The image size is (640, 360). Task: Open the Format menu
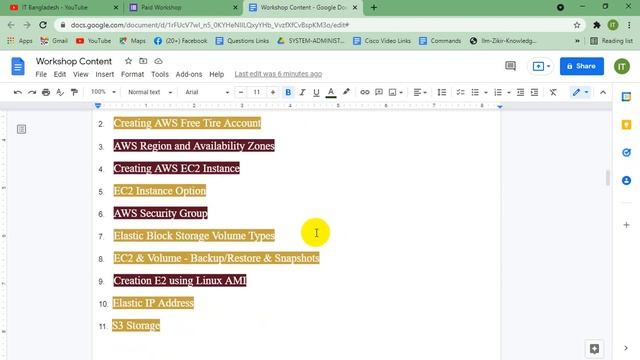point(132,74)
